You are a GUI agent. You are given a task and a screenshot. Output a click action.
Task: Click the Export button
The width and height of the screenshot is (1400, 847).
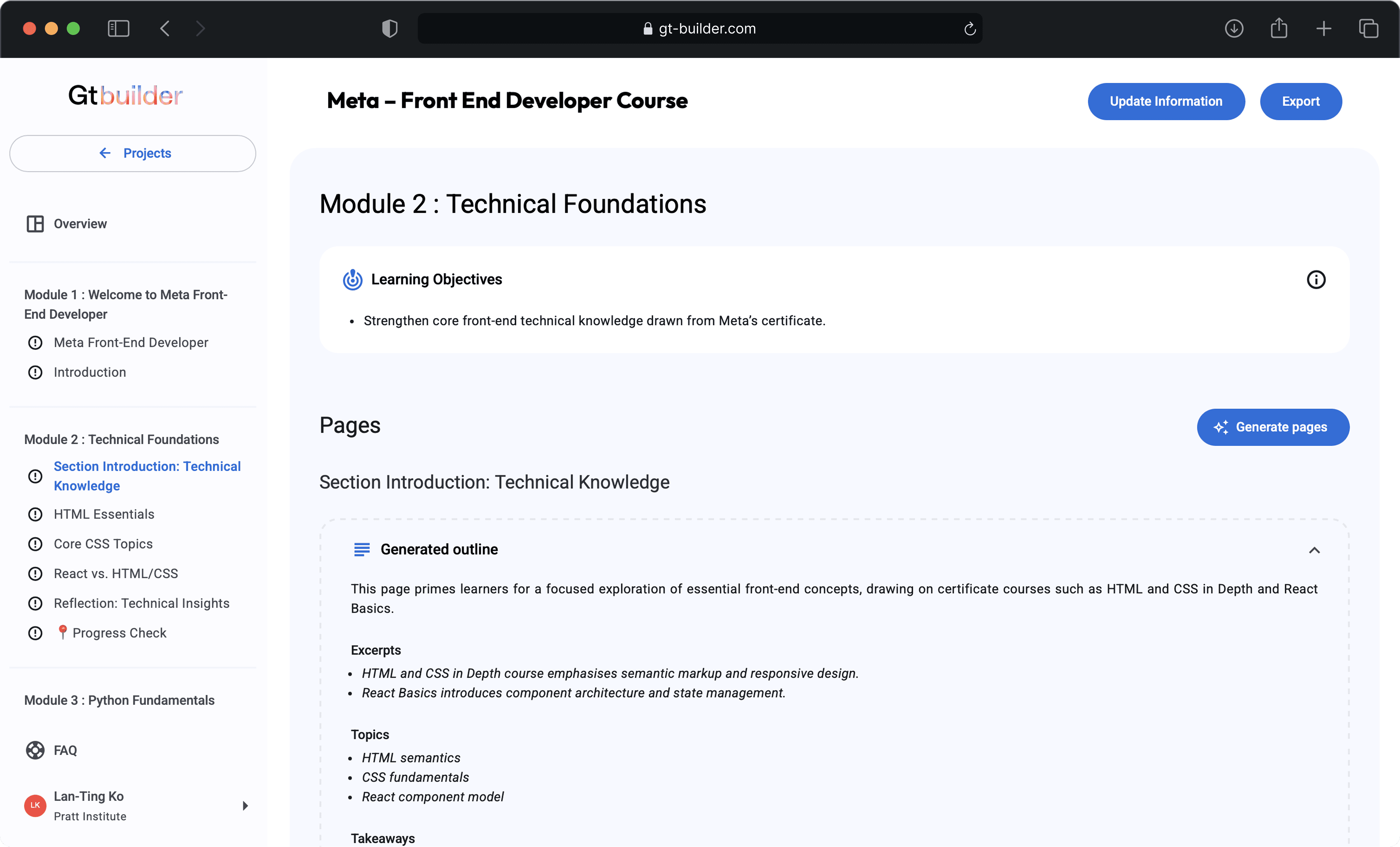(x=1300, y=101)
